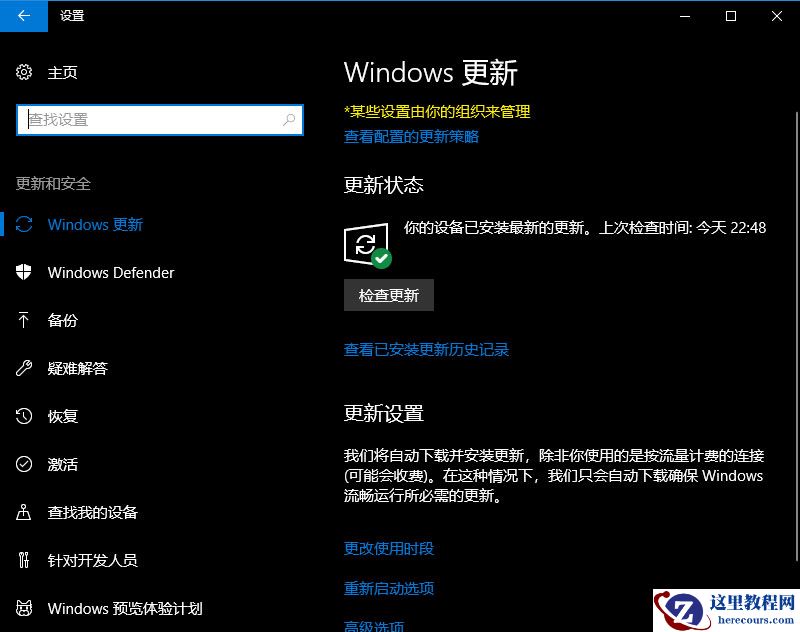Switch to the Windows Defender section
The image size is (800, 632).
pyautogui.click(x=110, y=273)
